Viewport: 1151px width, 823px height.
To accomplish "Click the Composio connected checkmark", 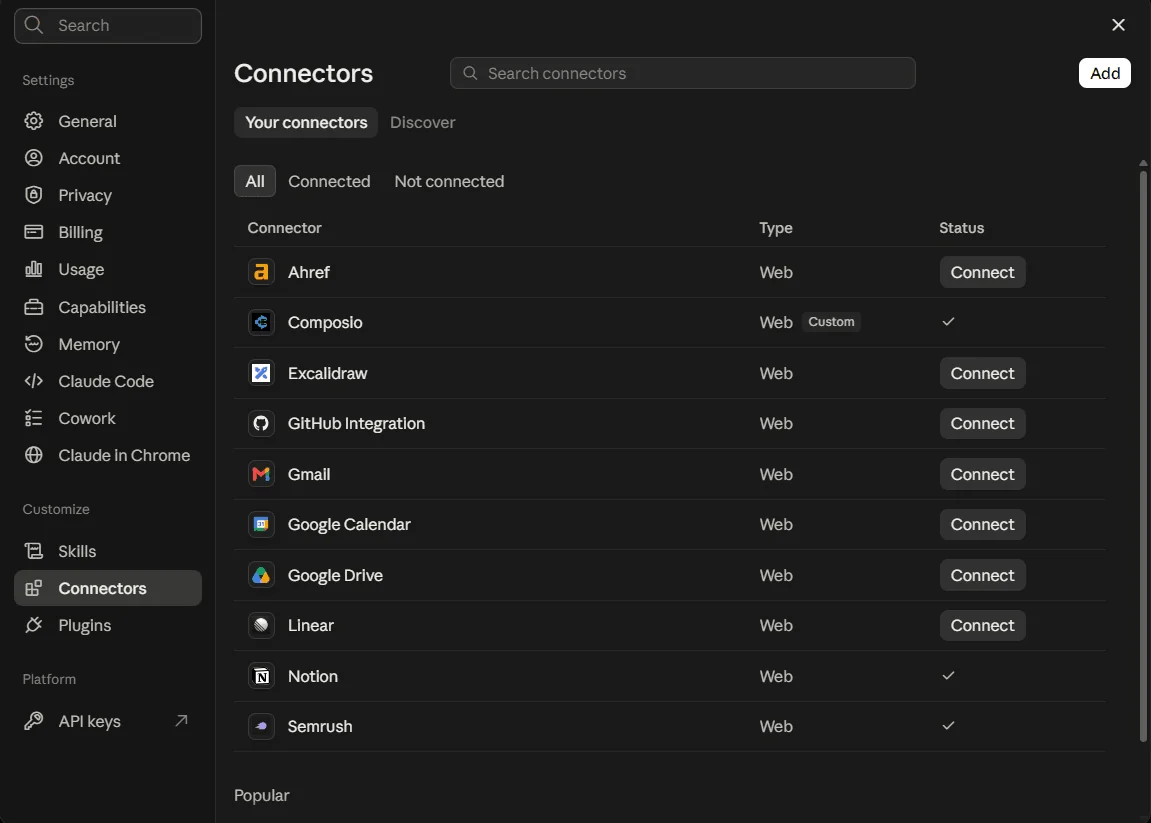I will click(948, 322).
